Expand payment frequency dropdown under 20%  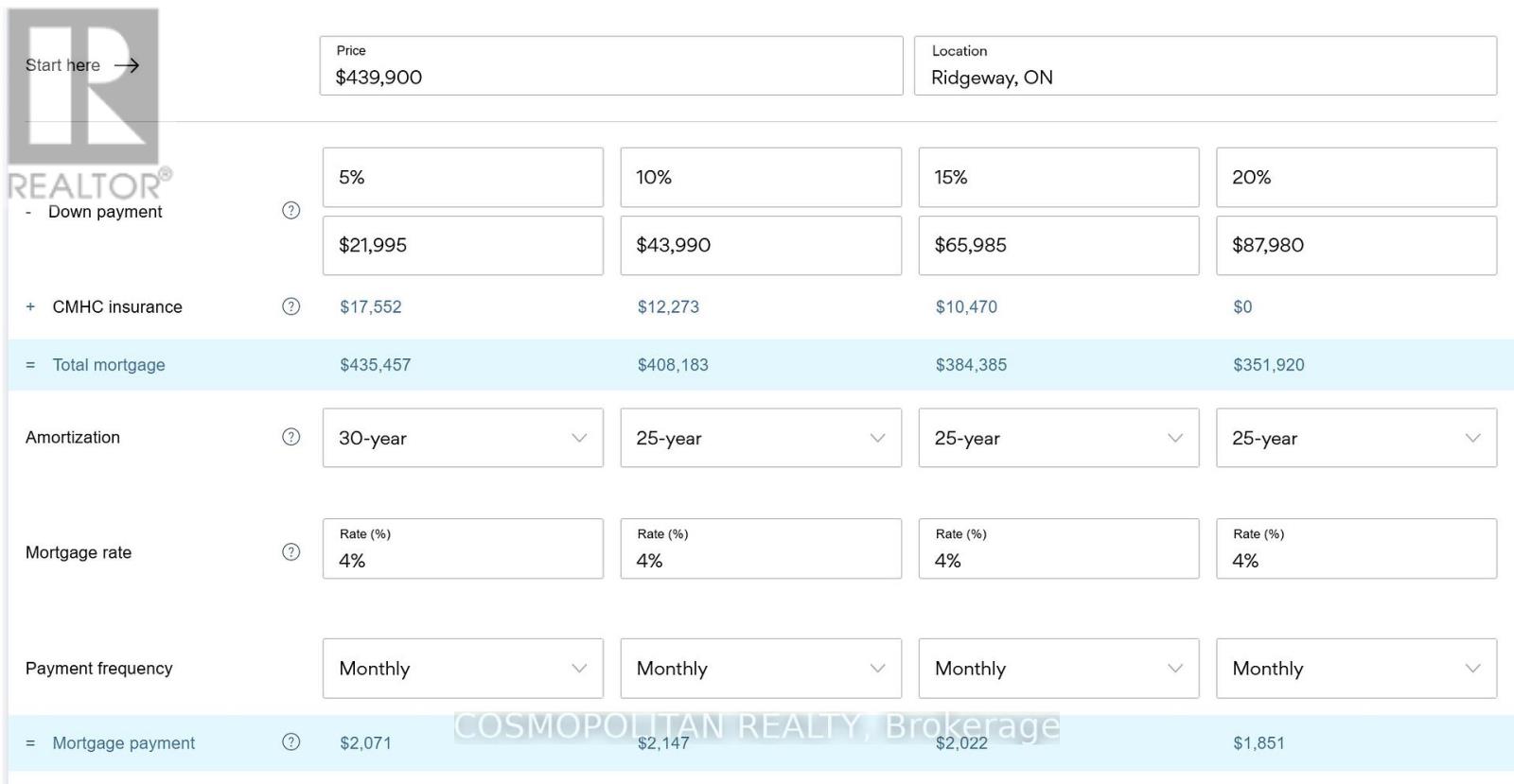coord(1356,669)
